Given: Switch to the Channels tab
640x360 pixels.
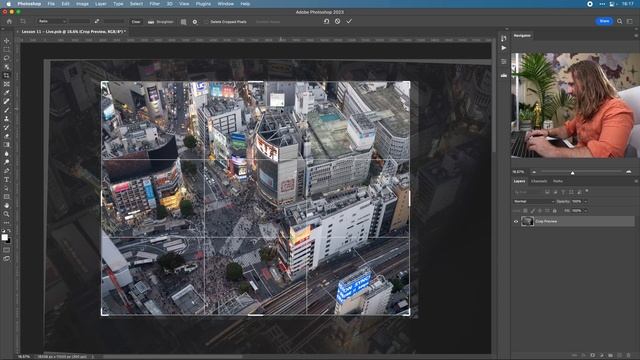Looking at the screenshot, I should coord(539,181).
